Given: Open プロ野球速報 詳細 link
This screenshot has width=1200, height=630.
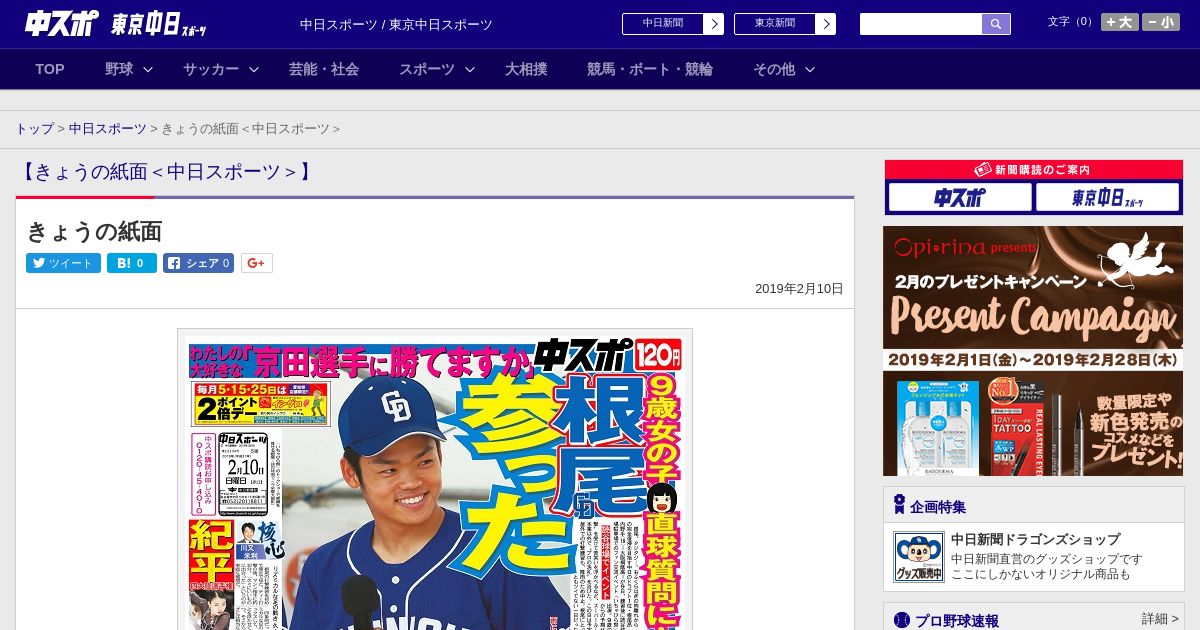Looking at the screenshot, I should click(x=1160, y=619).
